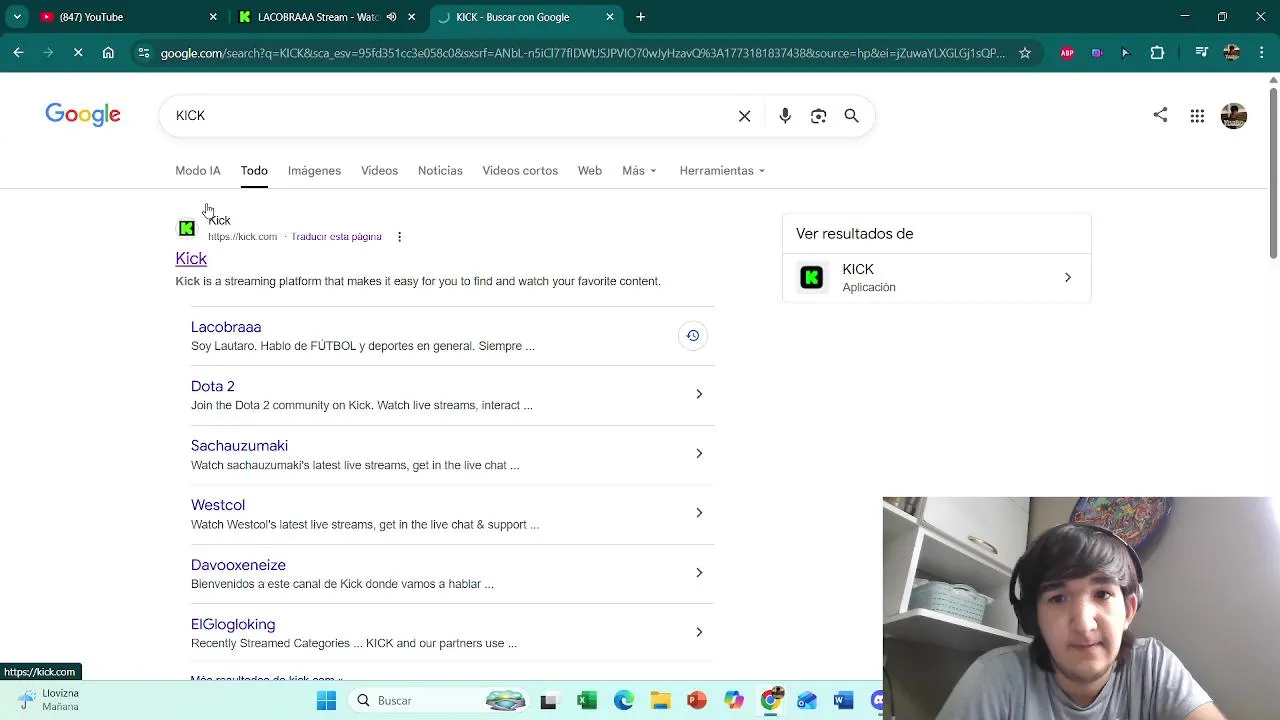Open the Davooxeneize sitelink
Image resolution: width=1280 pixels, height=720 pixels.
point(238,565)
